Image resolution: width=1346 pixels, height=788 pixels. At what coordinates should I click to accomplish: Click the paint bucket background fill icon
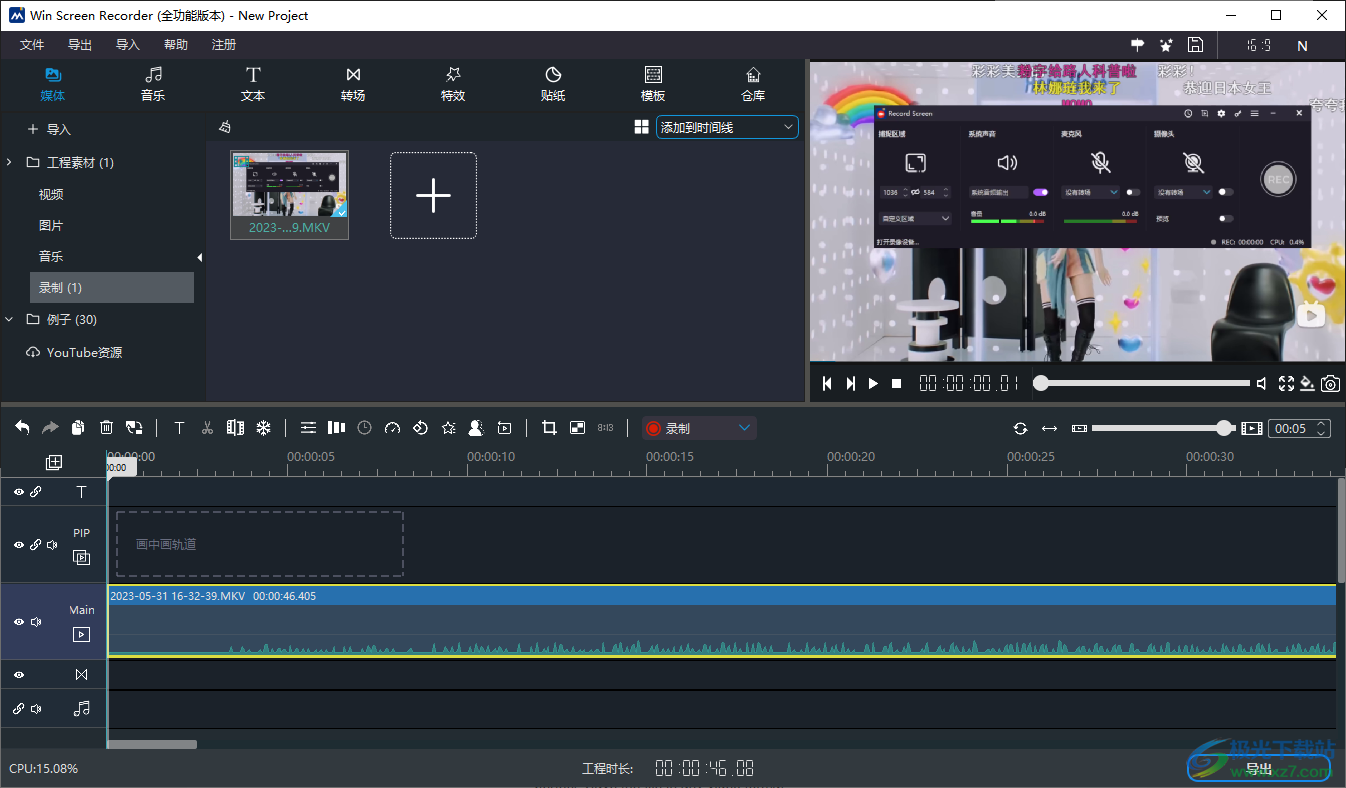click(x=1307, y=383)
